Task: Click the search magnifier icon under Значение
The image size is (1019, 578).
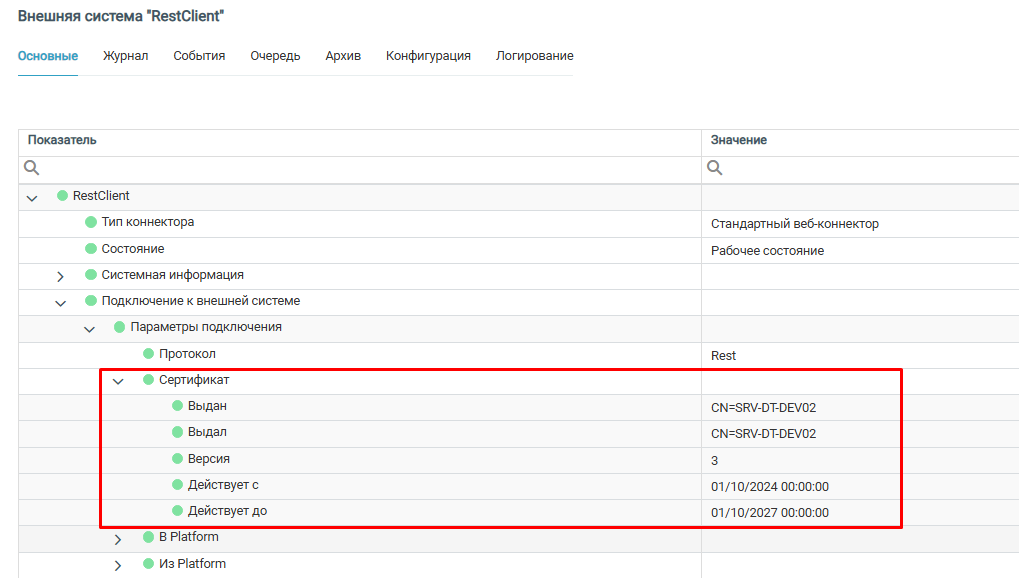Action: pos(715,168)
